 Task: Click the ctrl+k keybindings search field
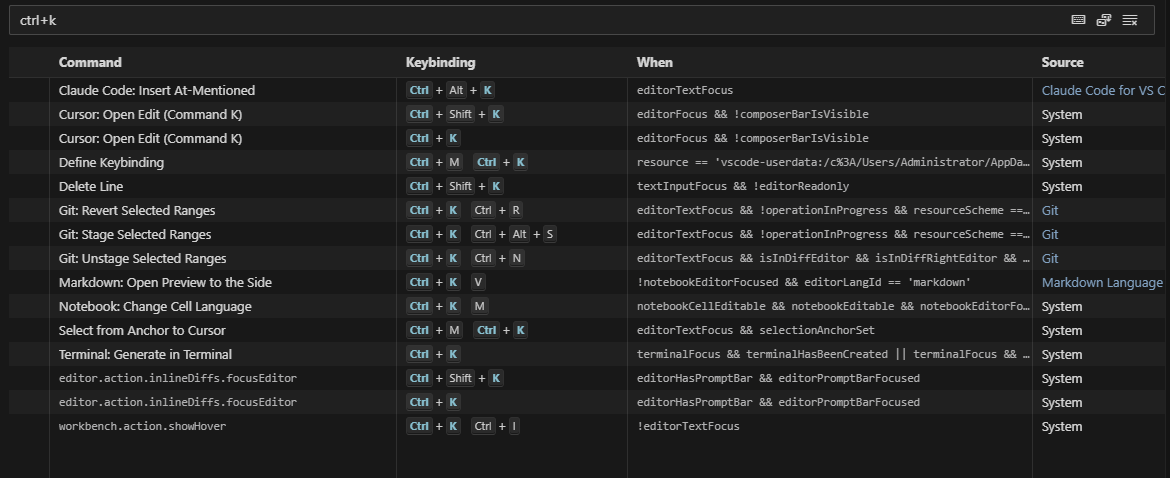[x=500, y=20]
